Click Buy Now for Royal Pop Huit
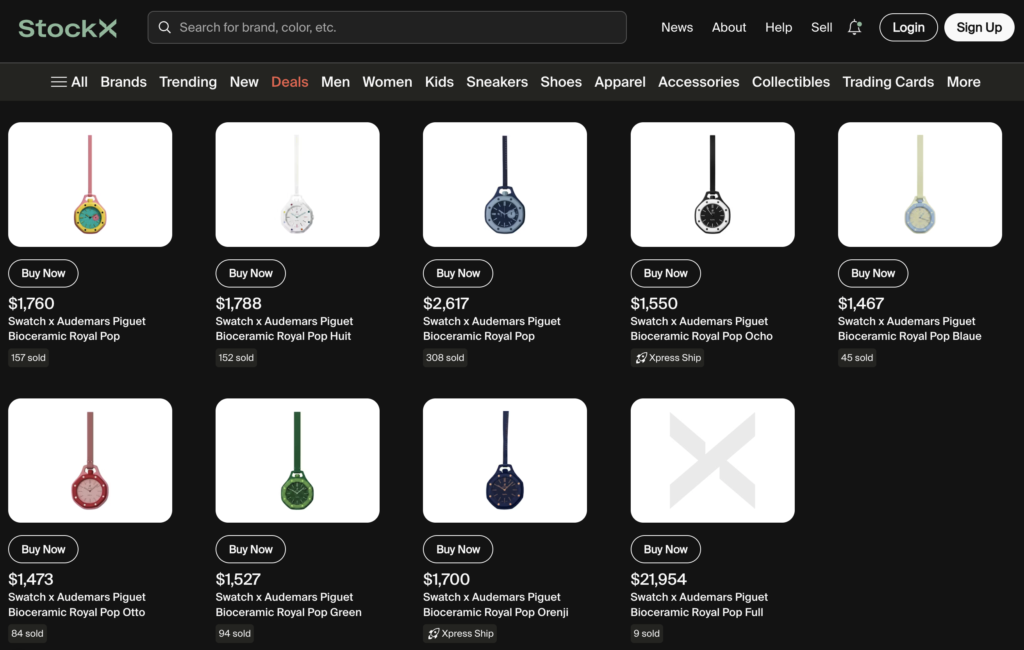Image resolution: width=1024 pixels, height=650 pixels. pos(251,273)
